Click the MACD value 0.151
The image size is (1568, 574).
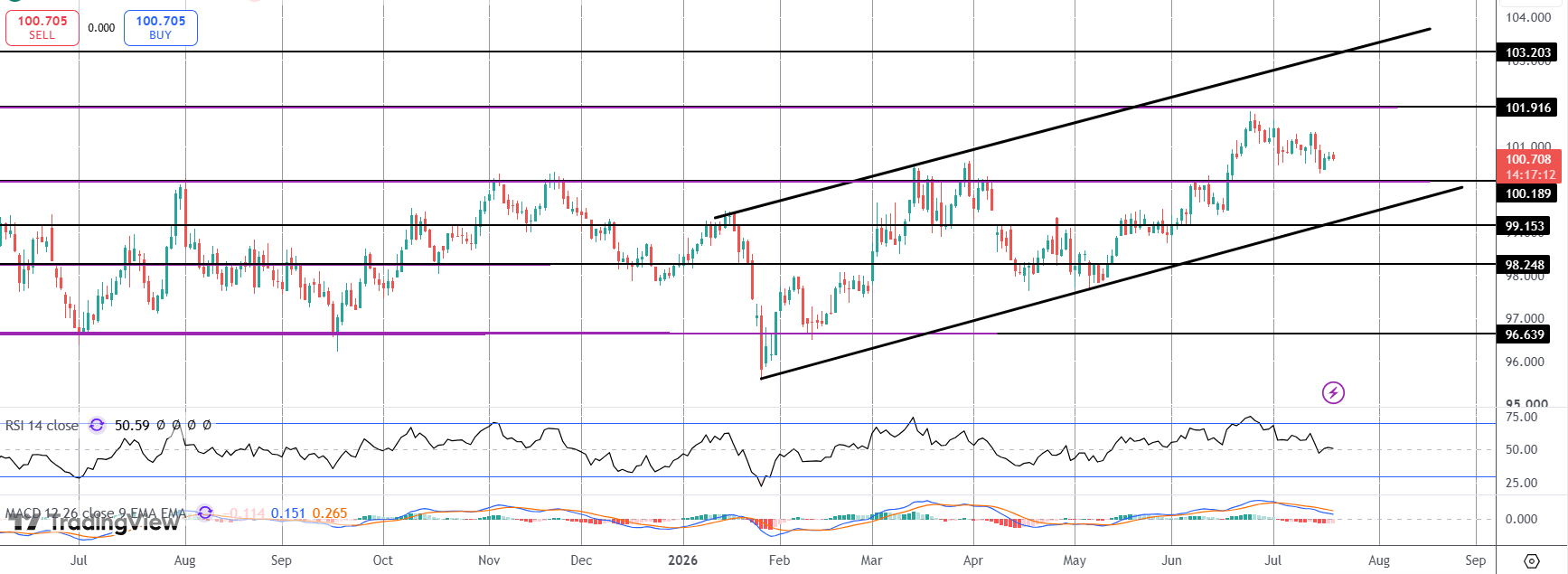click(288, 513)
